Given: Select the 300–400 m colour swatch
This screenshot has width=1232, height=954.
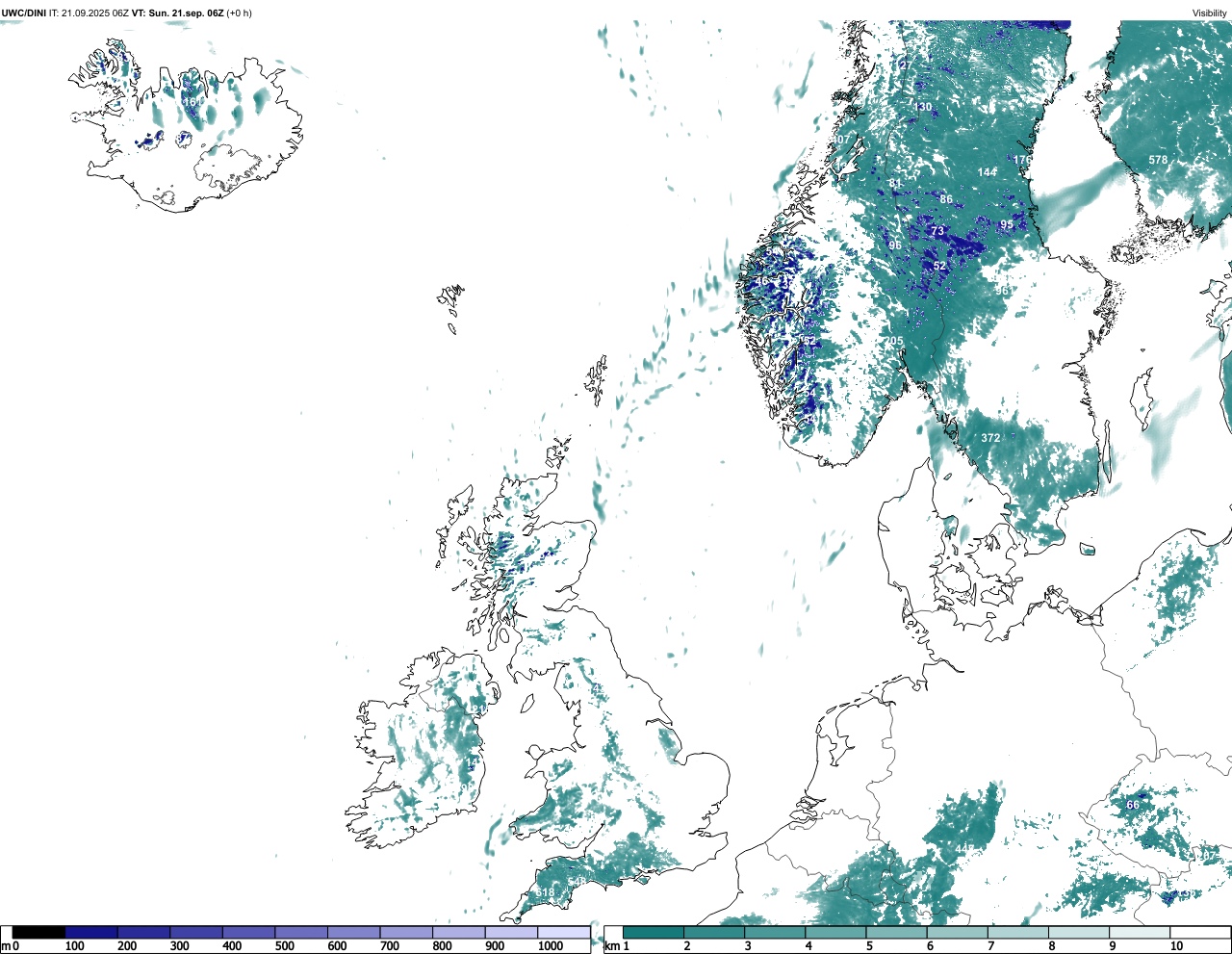Looking at the screenshot, I should (x=196, y=933).
